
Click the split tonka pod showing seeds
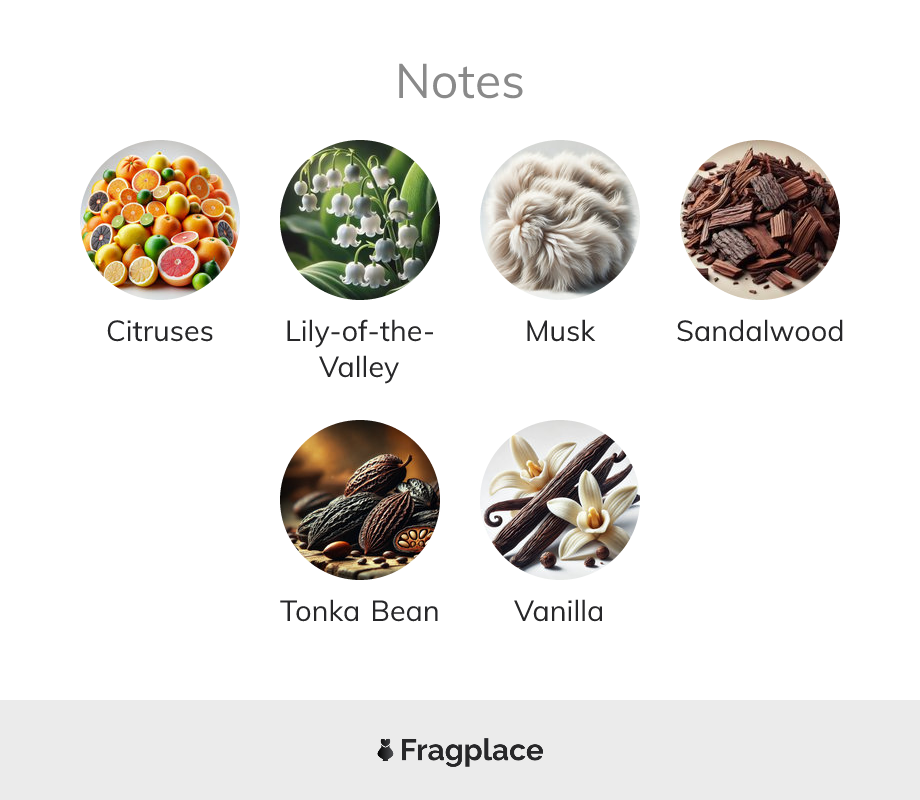click(x=414, y=538)
